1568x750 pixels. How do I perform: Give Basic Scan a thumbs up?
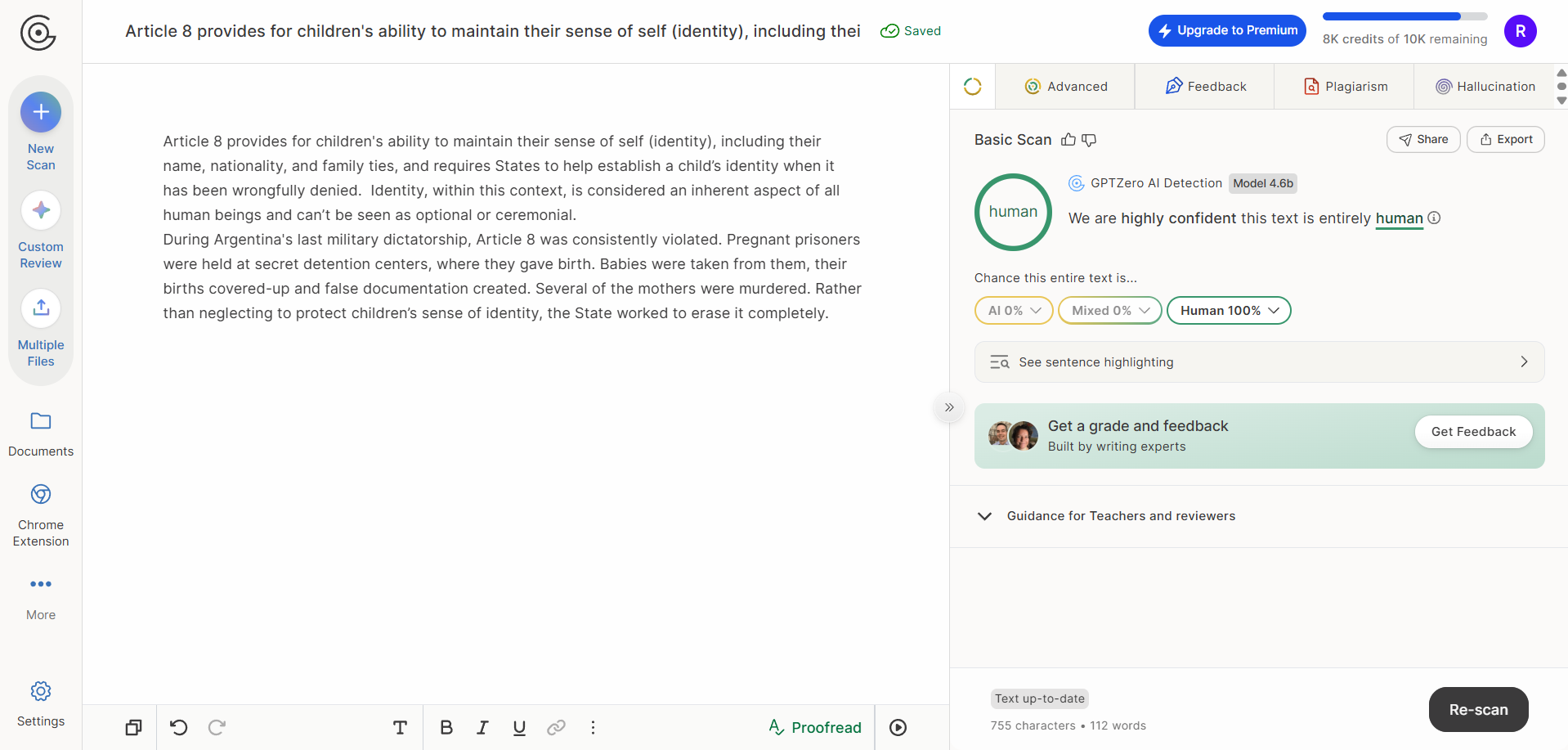pyautogui.click(x=1068, y=140)
